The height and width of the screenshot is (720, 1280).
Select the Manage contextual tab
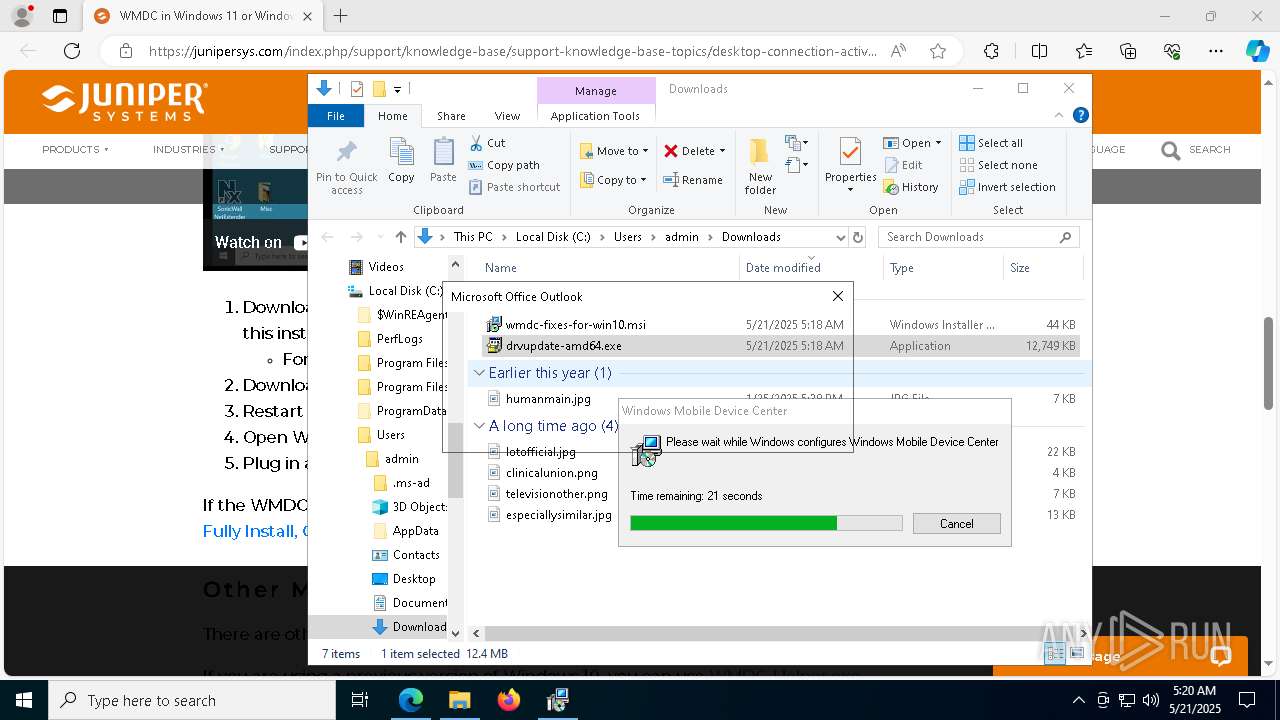point(596,91)
